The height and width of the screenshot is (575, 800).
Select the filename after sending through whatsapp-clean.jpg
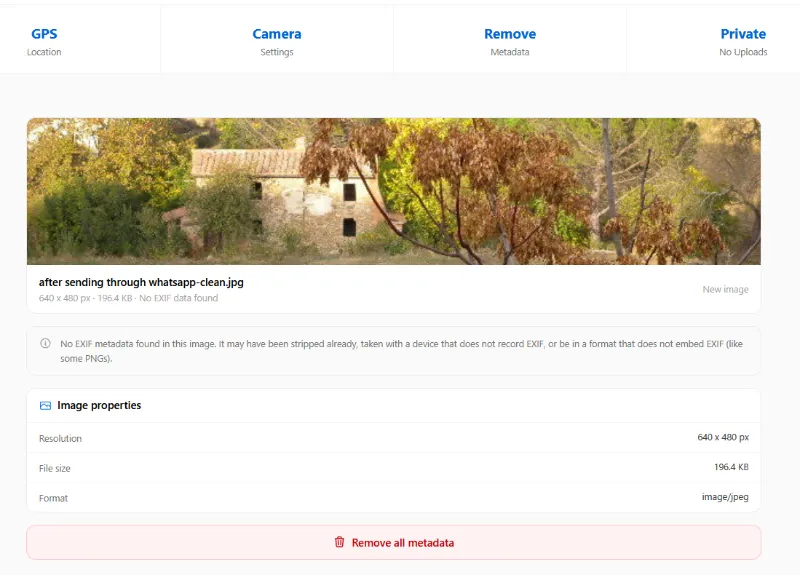coord(141,282)
